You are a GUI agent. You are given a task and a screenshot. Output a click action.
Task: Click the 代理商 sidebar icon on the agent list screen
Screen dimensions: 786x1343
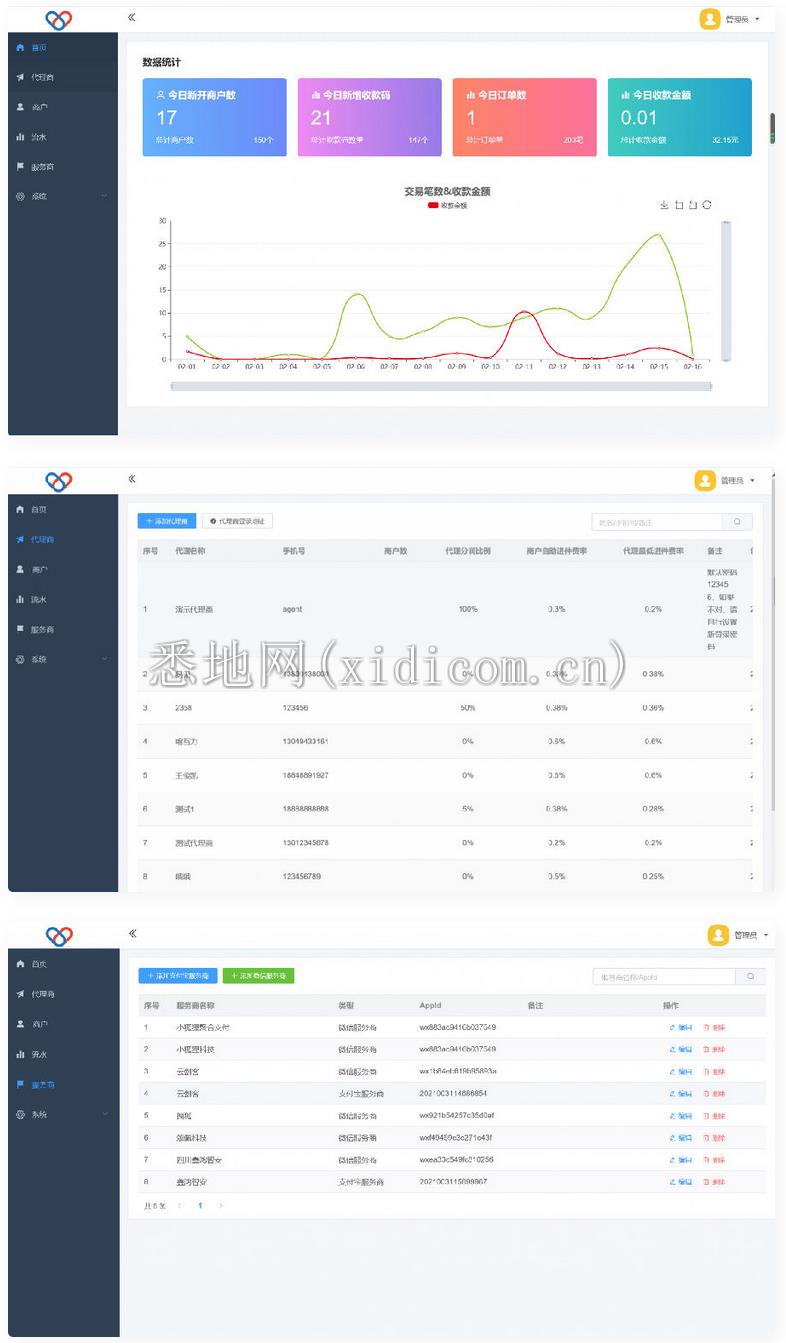click(x=20, y=539)
